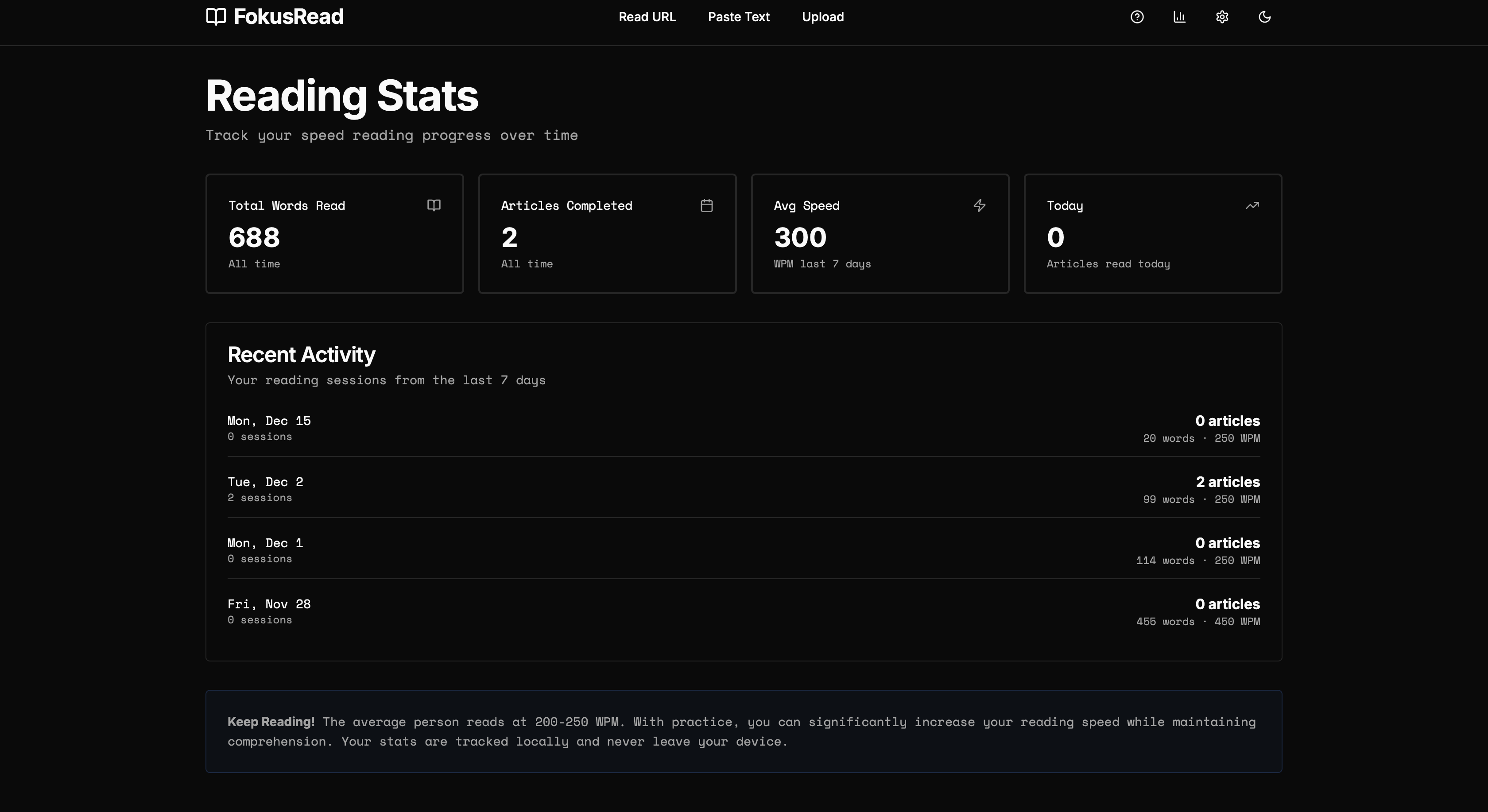Screen dimensions: 1488x812
Task: Click lightning bolt icon in Avg Speed card
Action: 979,205
